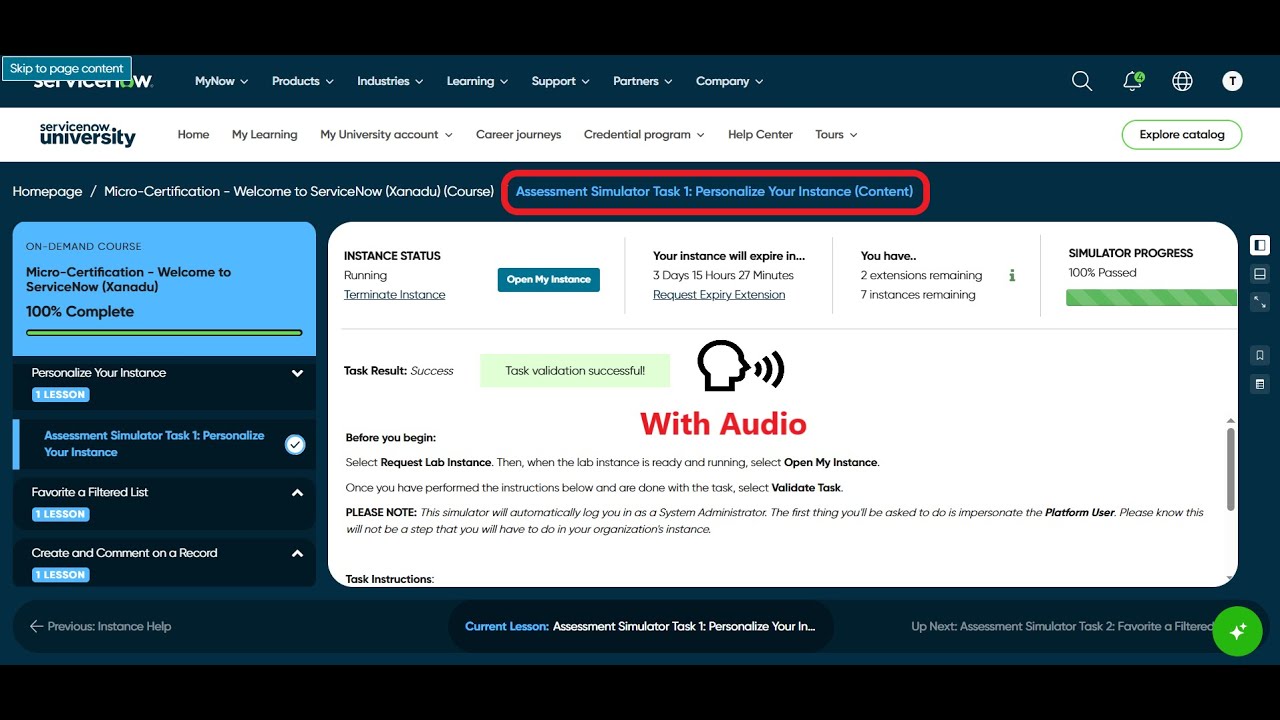The image size is (1280, 720).
Task: Toggle the bottom panel layout icon
Action: click(1260, 274)
